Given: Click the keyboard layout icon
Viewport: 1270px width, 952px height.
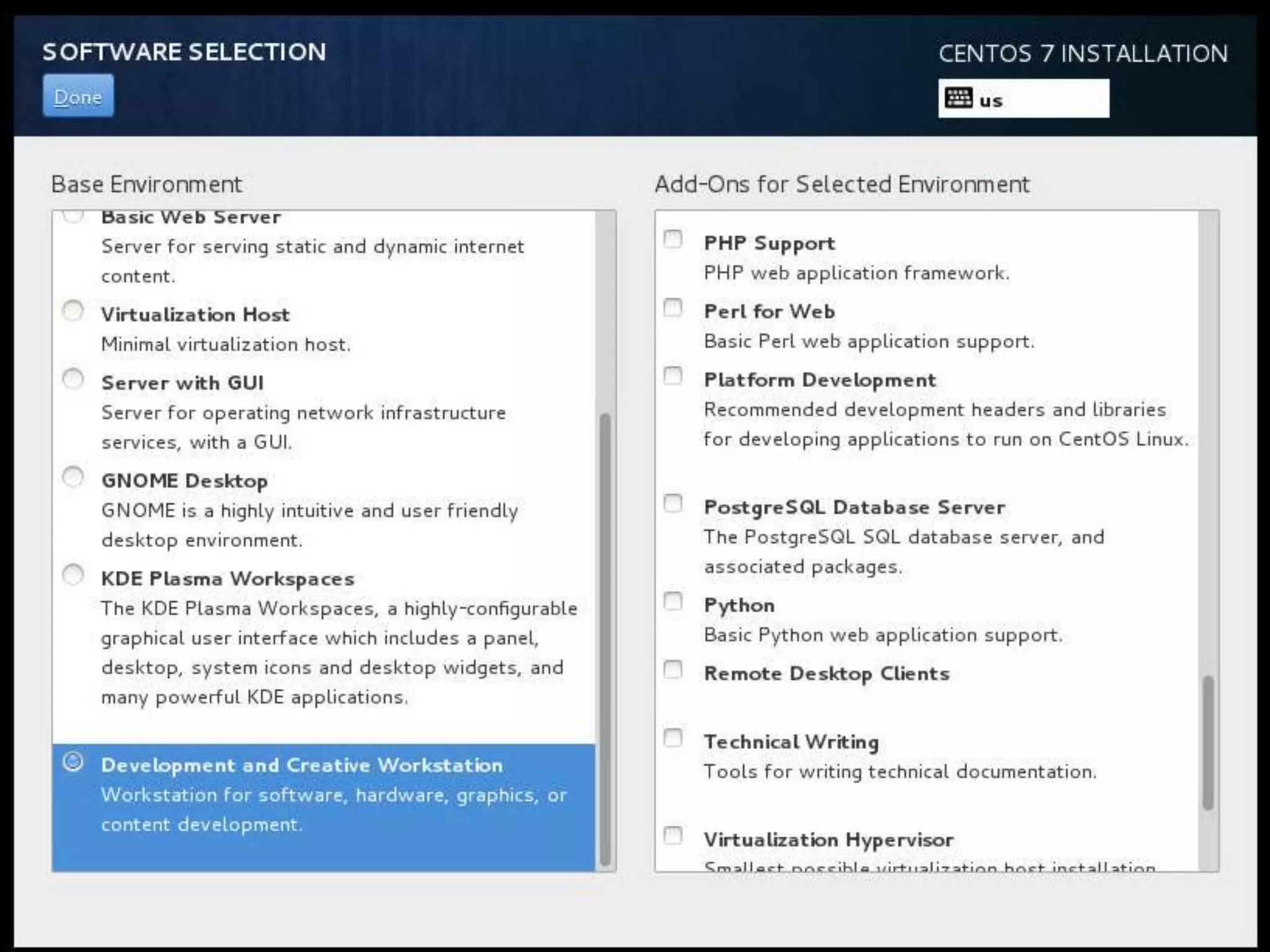Looking at the screenshot, I should click(958, 98).
